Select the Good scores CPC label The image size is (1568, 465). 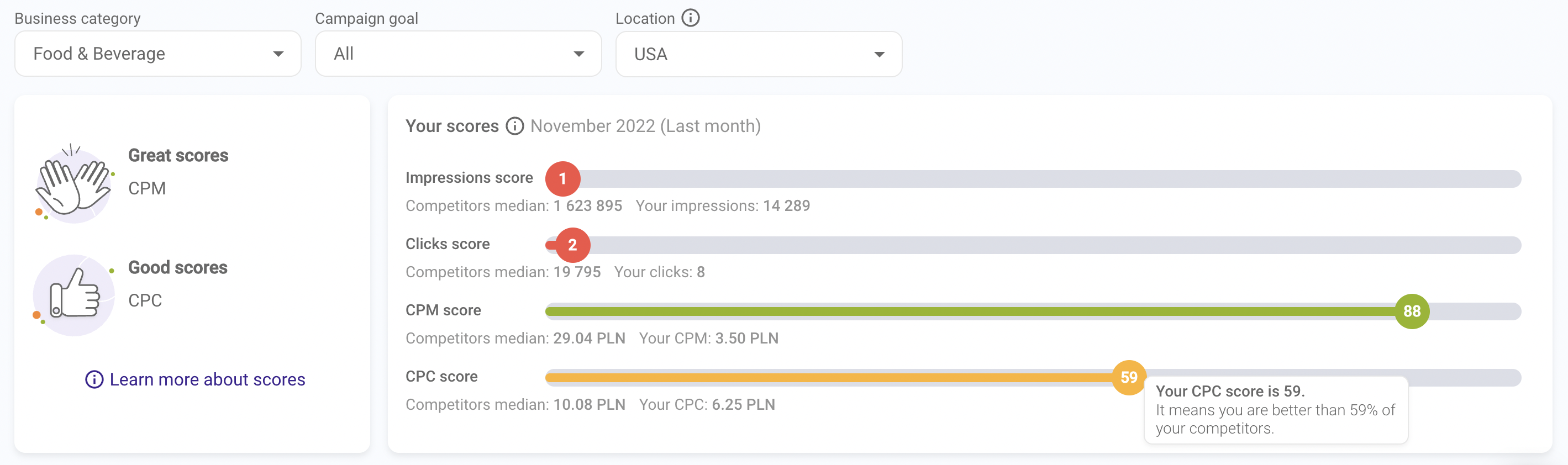(x=145, y=300)
